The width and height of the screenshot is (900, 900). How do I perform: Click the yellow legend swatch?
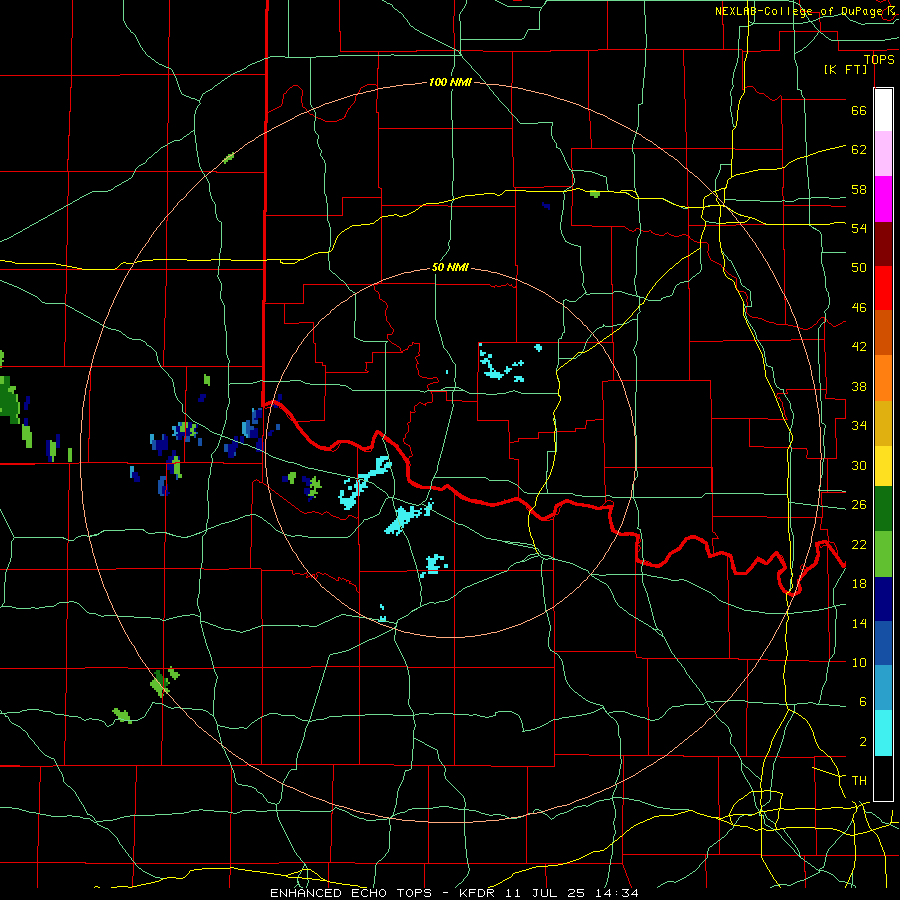coord(883,466)
